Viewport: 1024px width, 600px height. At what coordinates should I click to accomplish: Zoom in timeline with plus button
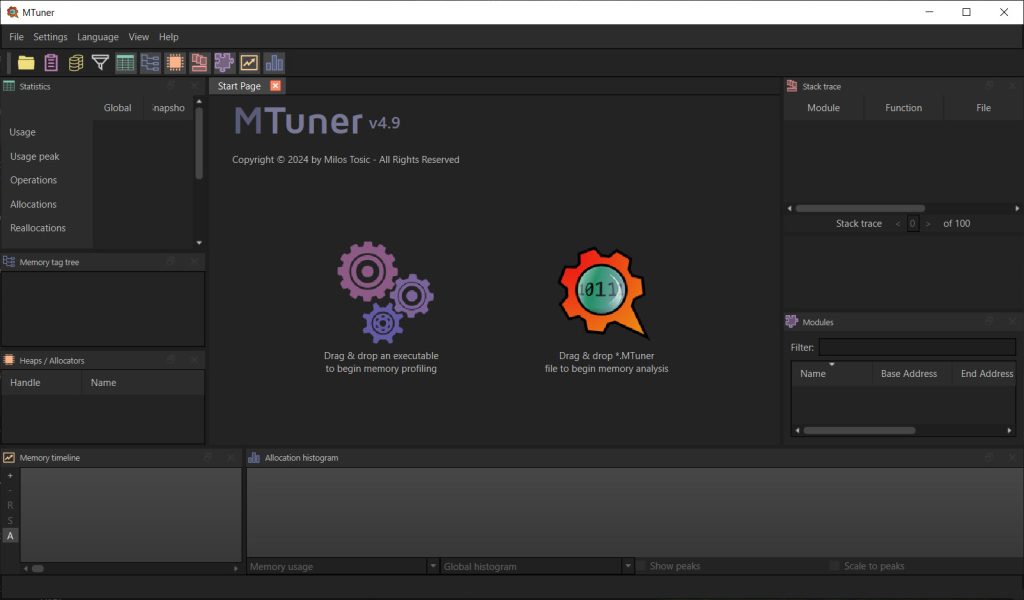point(10,476)
